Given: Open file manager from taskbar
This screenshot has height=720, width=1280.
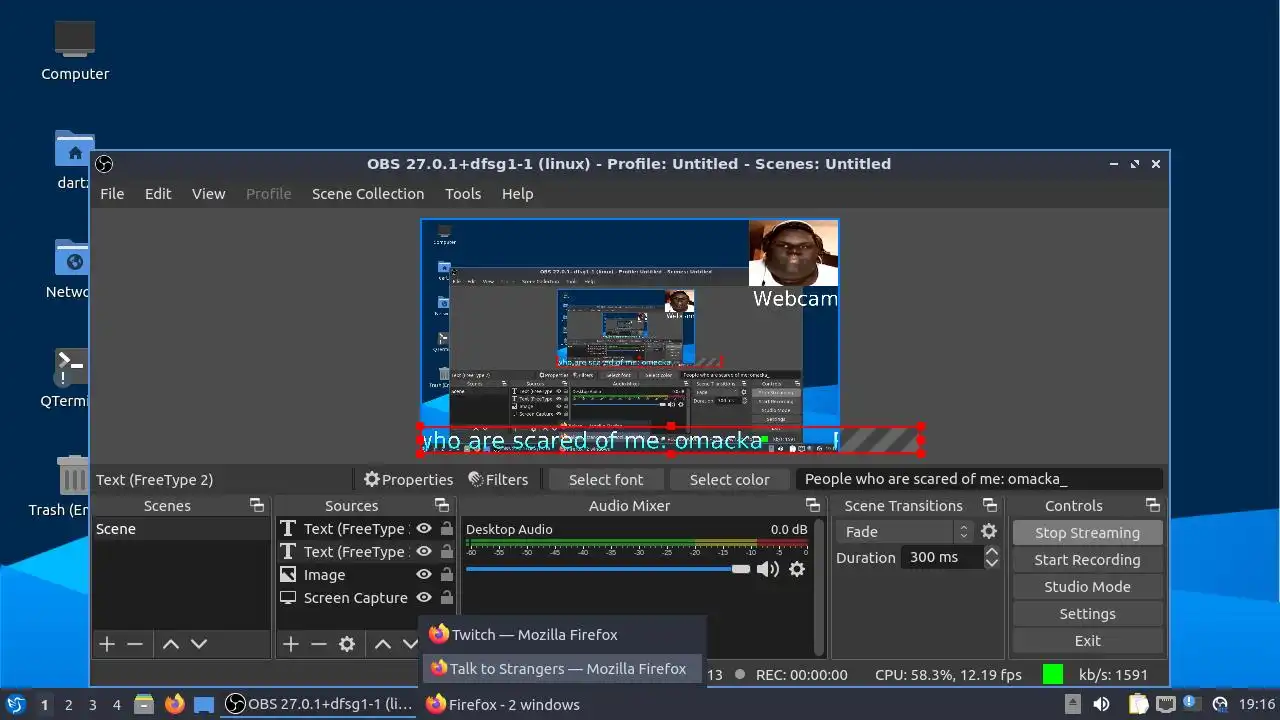Looking at the screenshot, I should pyautogui.click(x=144, y=704).
